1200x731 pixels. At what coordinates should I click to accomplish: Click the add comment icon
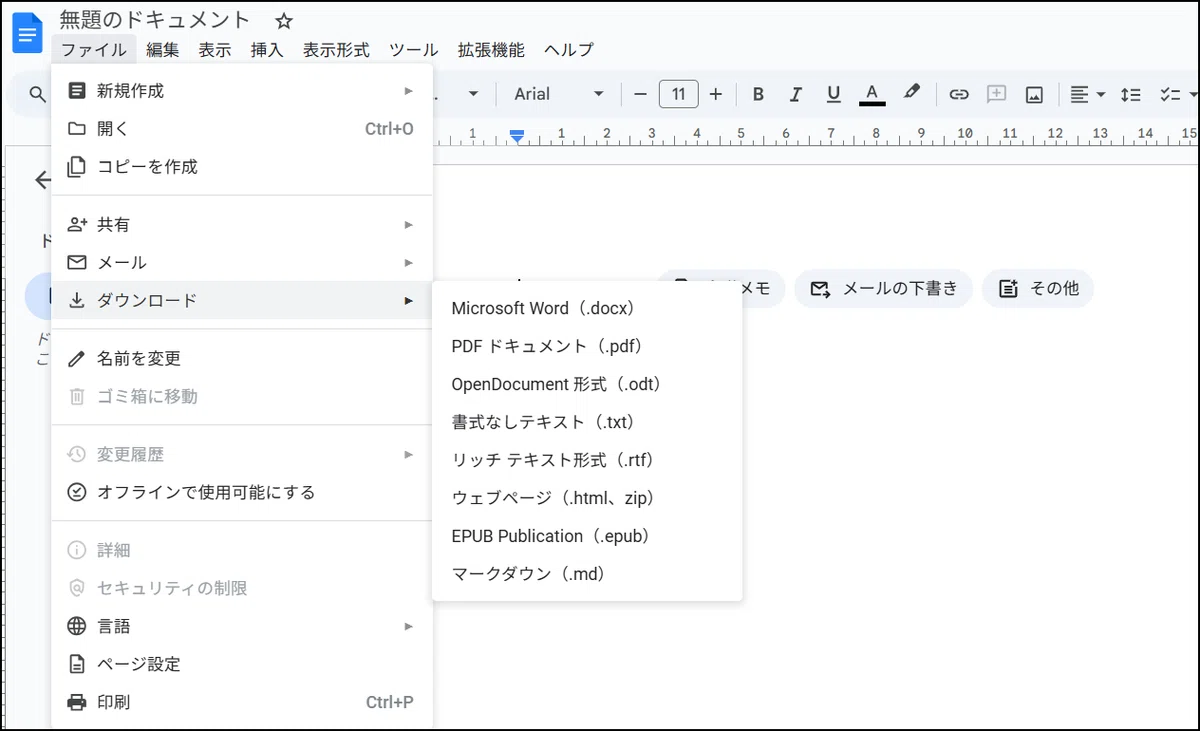(996, 94)
